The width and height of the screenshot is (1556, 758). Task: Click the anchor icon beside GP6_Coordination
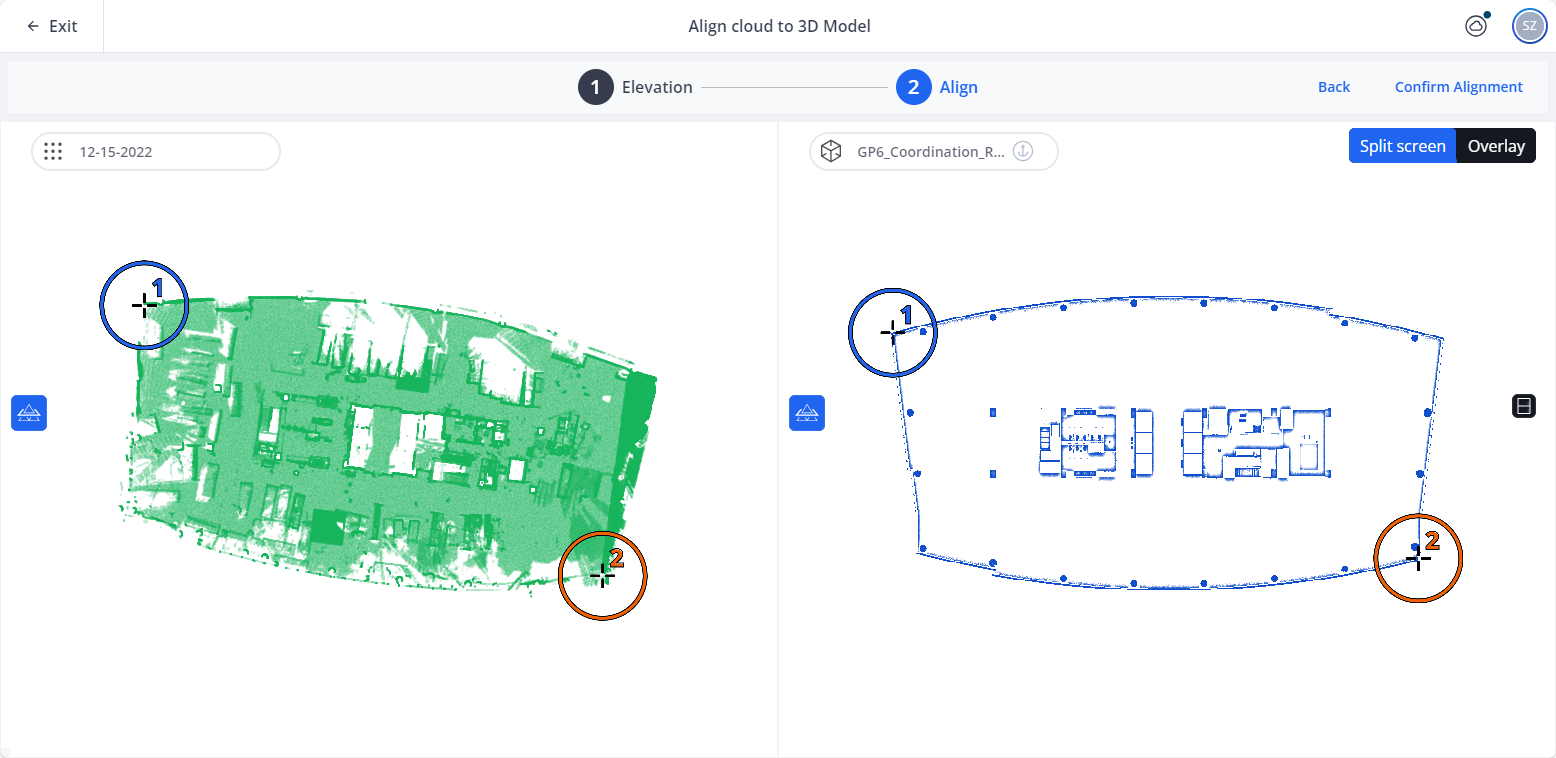click(1023, 152)
